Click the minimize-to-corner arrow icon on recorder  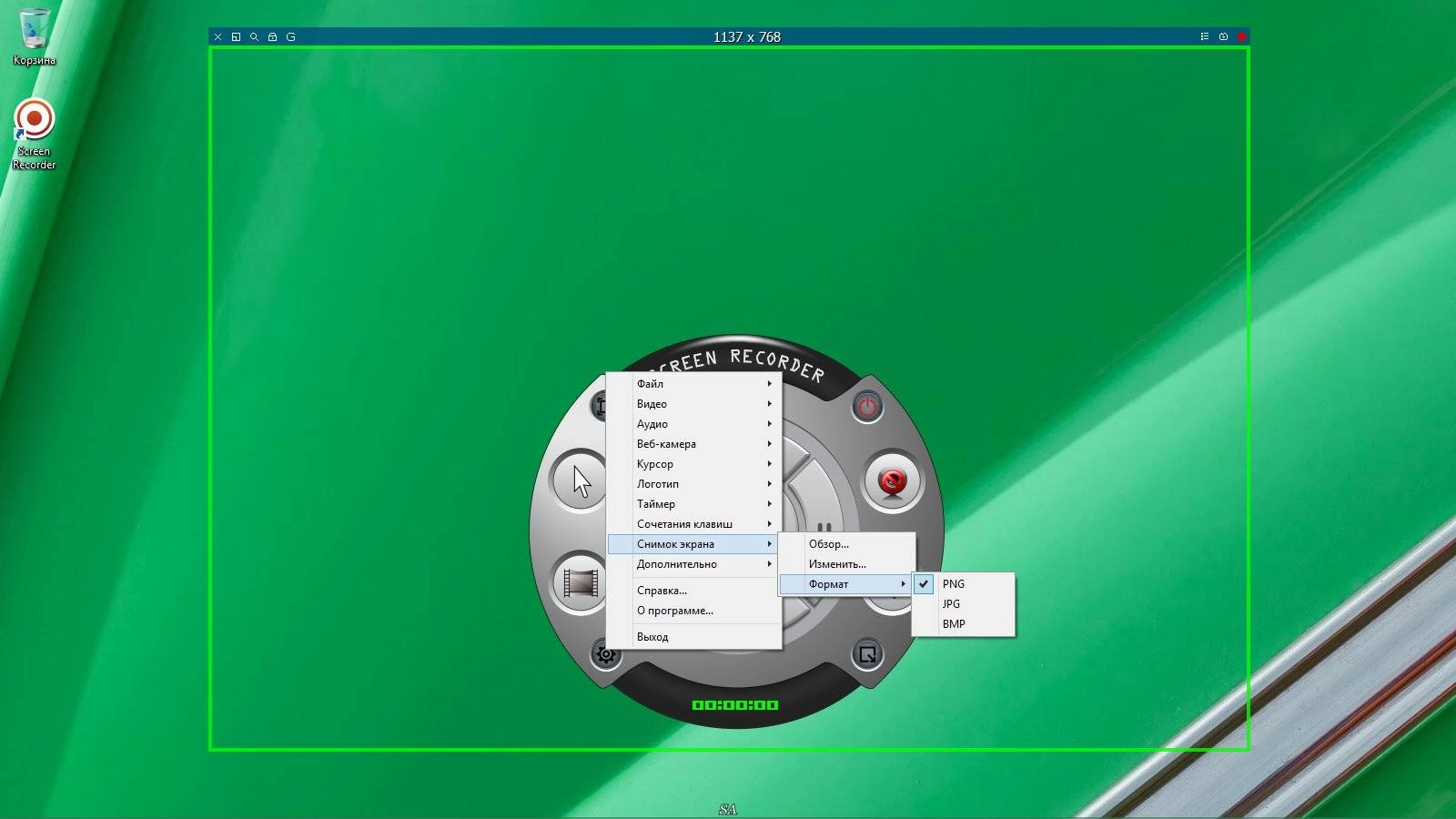pyautogui.click(x=867, y=654)
